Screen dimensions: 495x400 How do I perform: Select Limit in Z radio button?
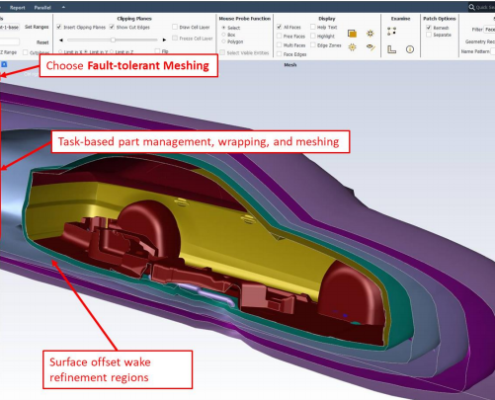click(x=112, y=52)
